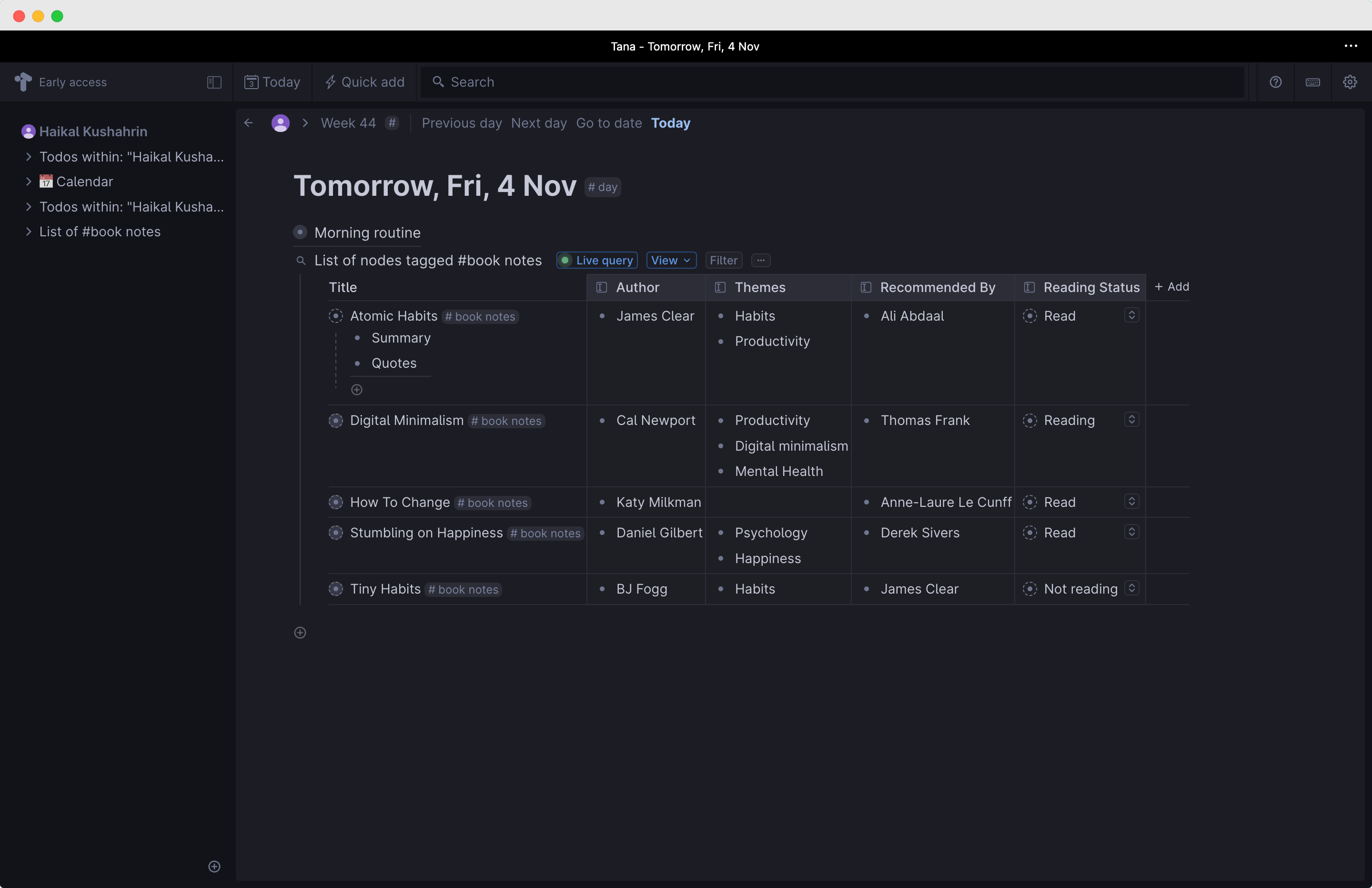Image resolution: width=1372 pixels, height=888 pixels.
Task: Click the back arrow above the day page
Action: tap(249, 123)
